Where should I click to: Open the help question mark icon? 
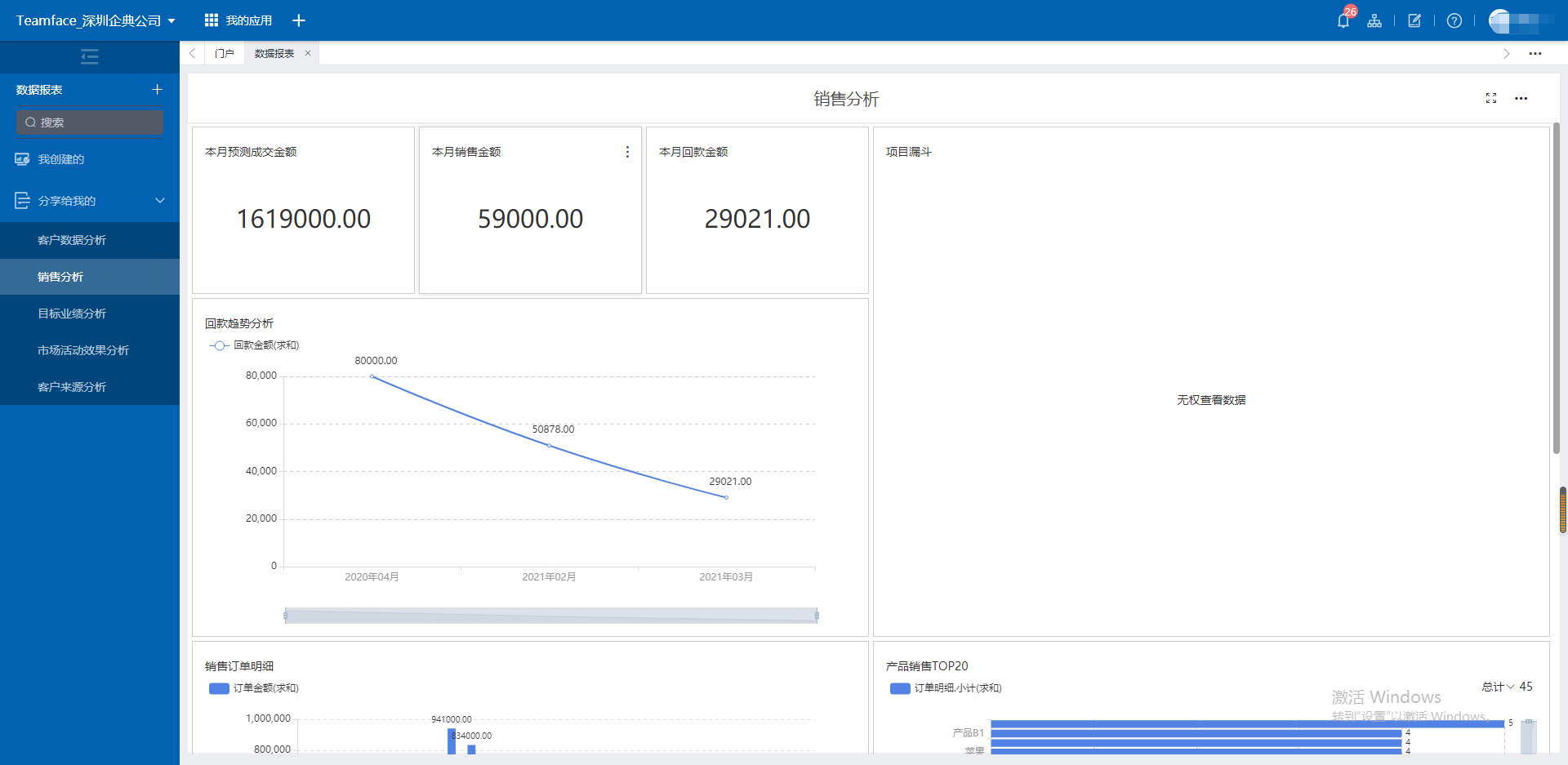[1454, 20]
